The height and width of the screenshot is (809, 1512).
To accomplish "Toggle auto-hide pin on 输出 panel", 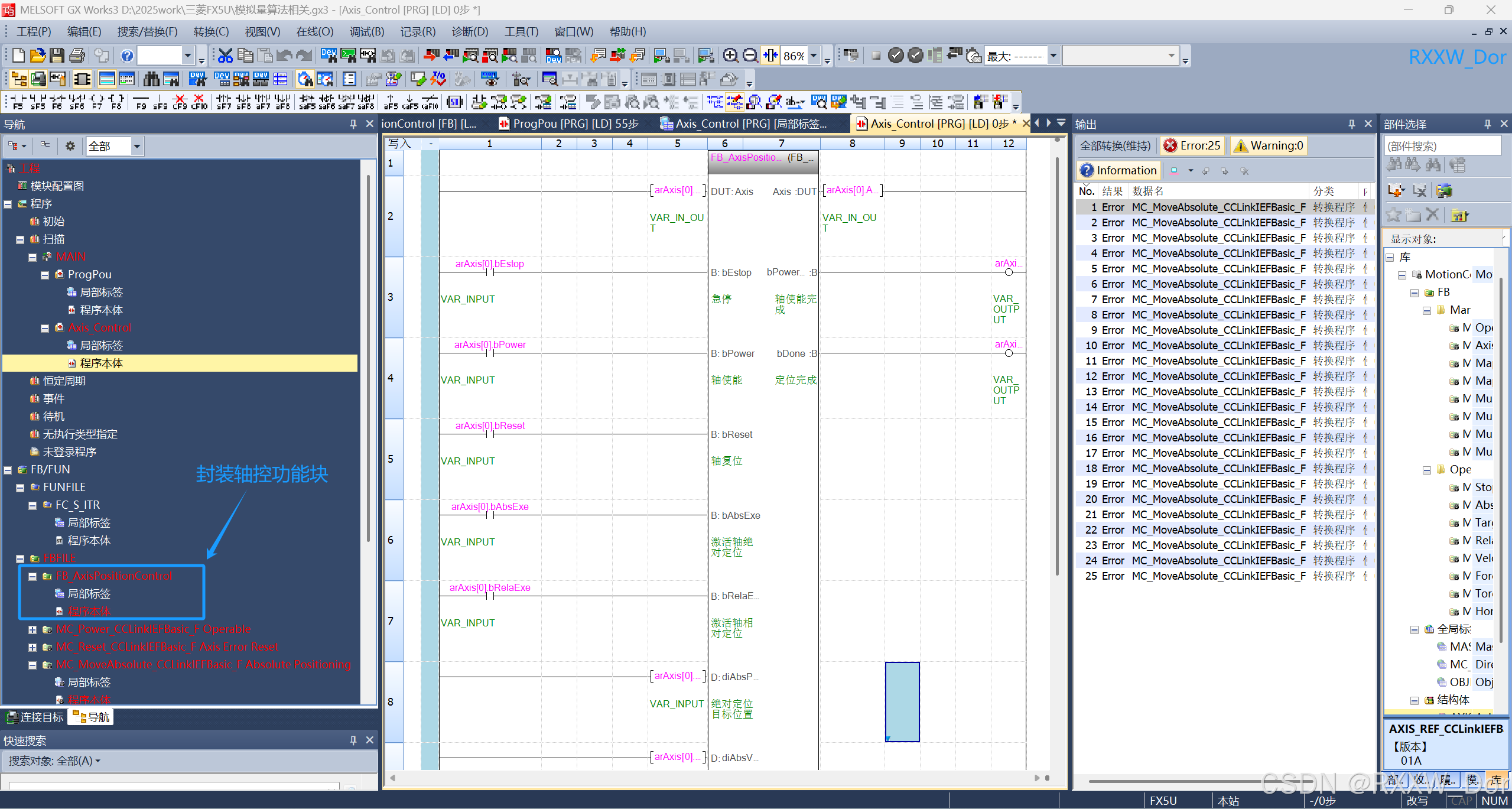I will (x=1351, y=124).
